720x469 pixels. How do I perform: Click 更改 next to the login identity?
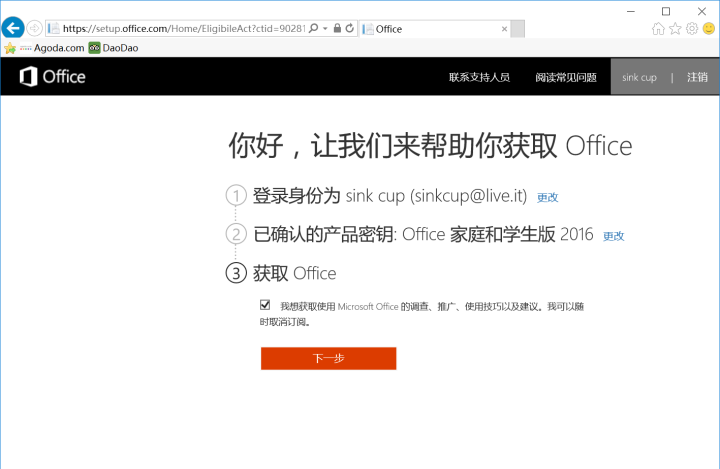[x=547, y=198]
